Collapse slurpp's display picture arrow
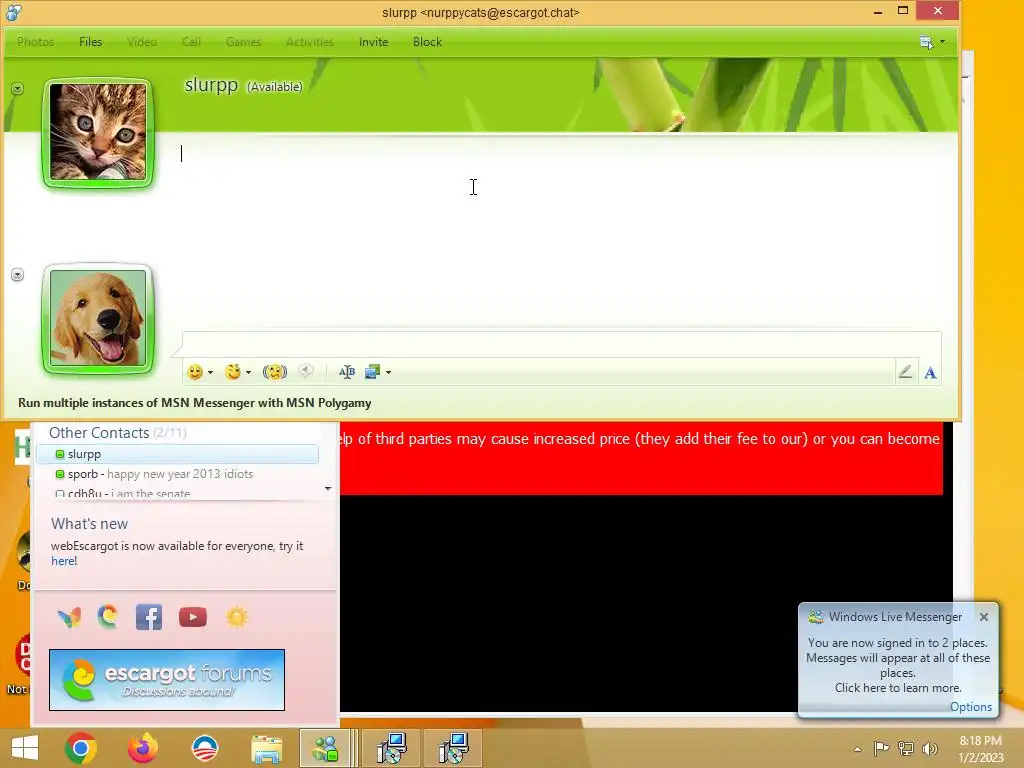 (18, 88)
